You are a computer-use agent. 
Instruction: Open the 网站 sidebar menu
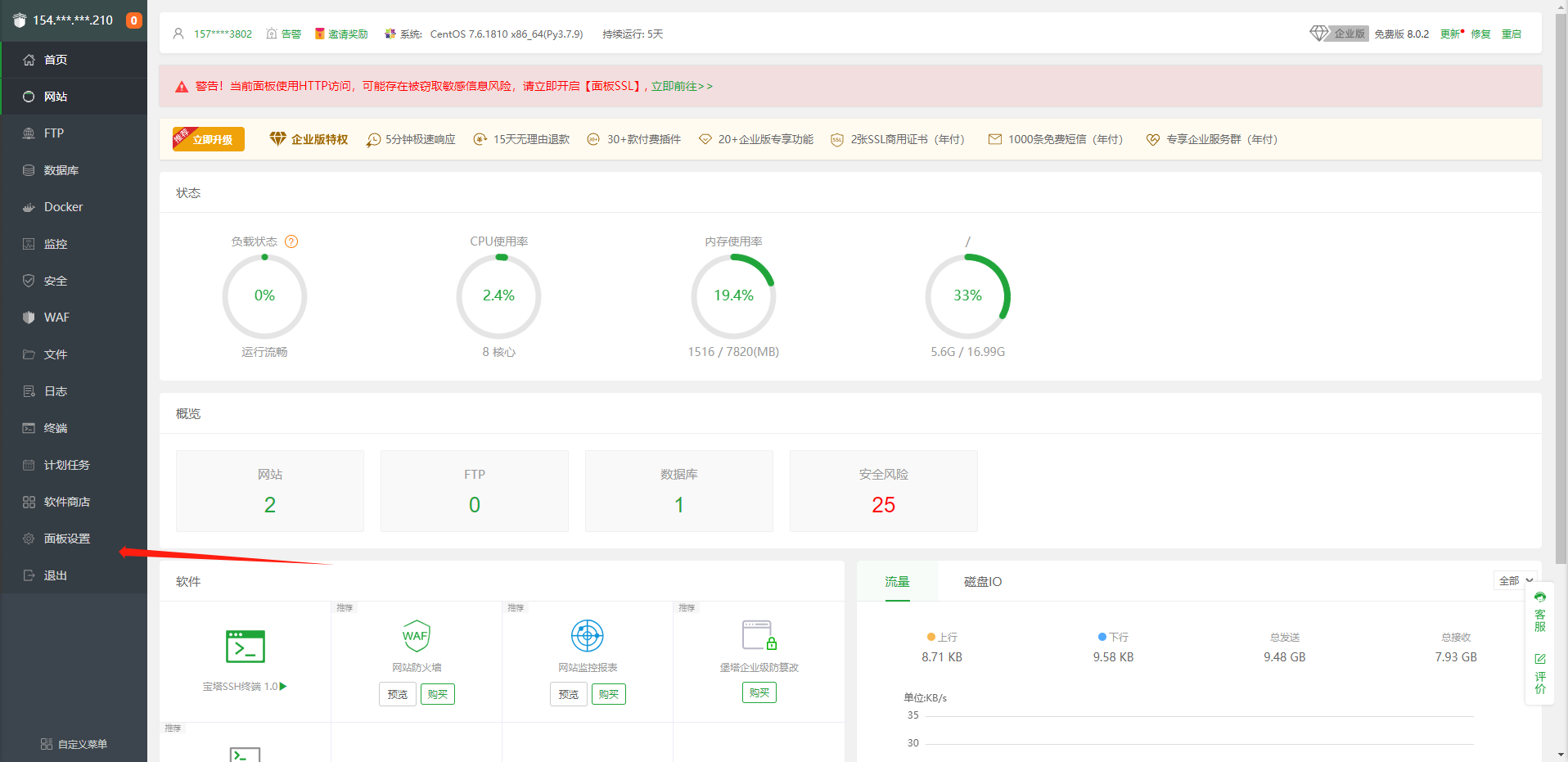pyautogui.click(x=74, y=97)
